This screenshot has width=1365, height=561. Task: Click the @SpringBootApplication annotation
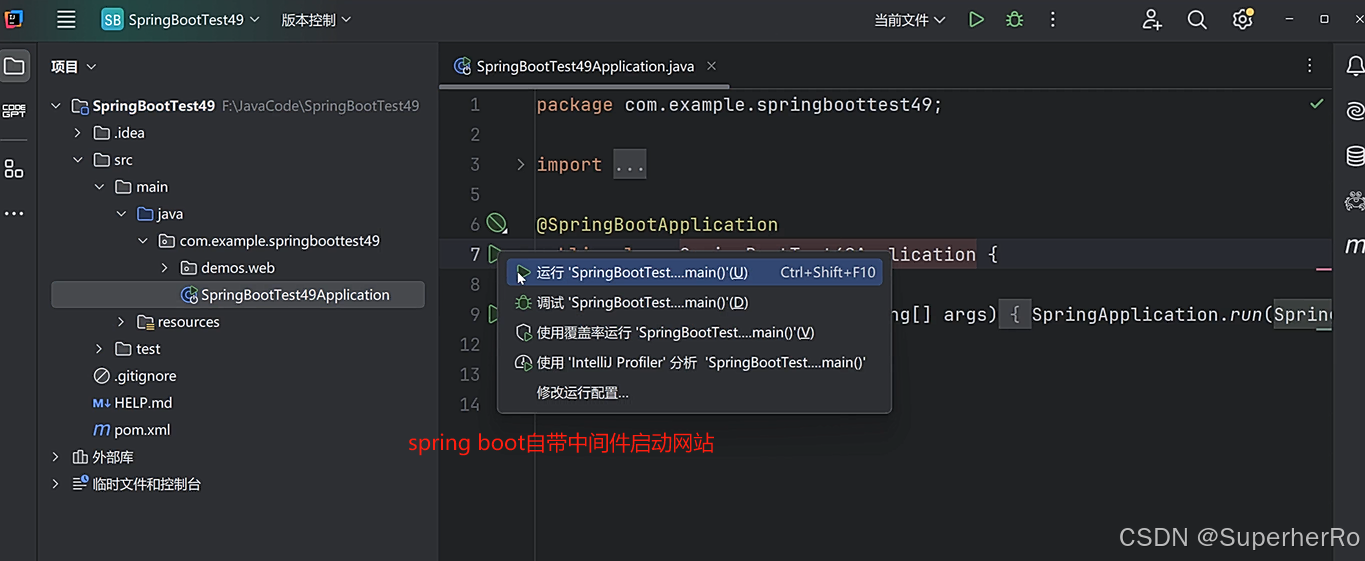coord(657,225)
